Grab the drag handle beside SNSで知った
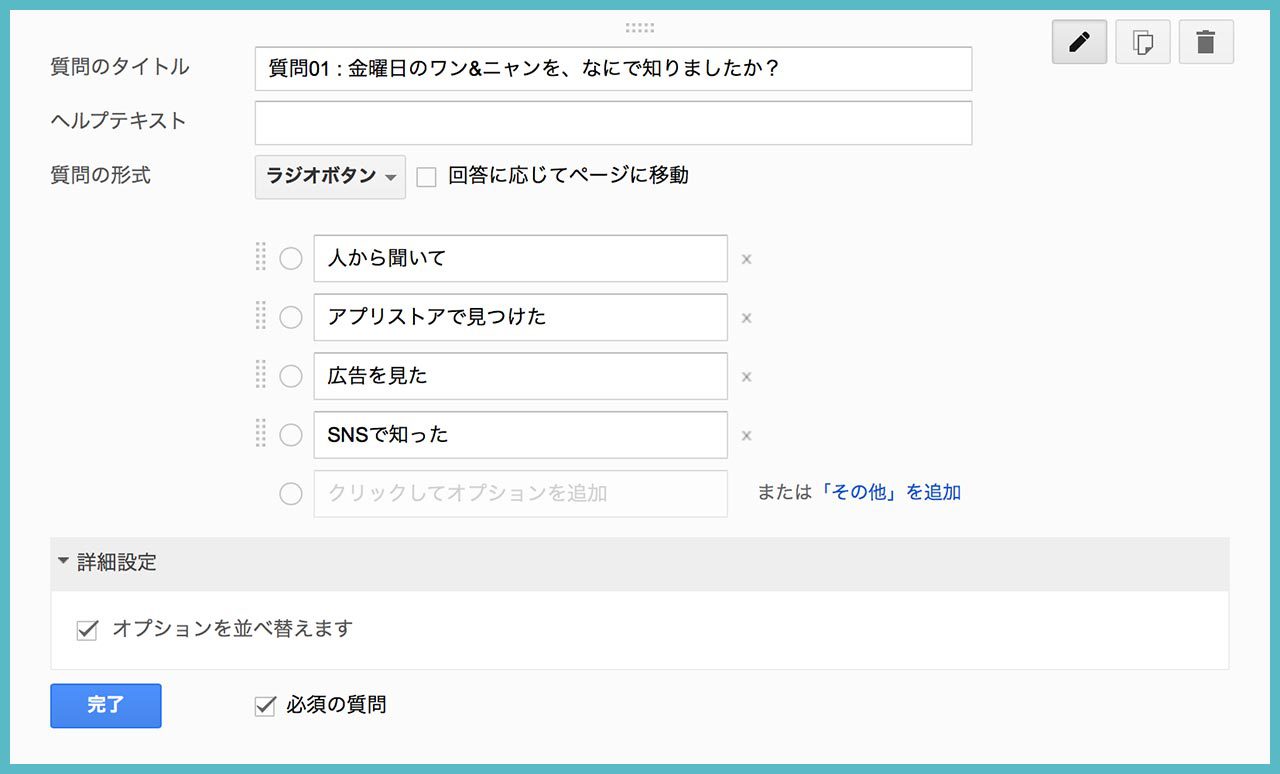The image size is (1280, 774). 261,434
